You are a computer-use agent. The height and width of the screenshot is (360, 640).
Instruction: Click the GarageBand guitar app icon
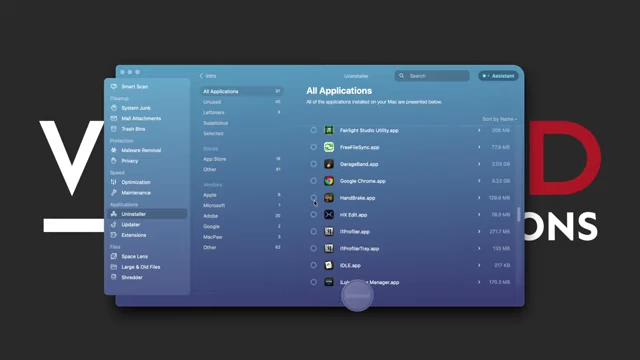pos(329,164)
